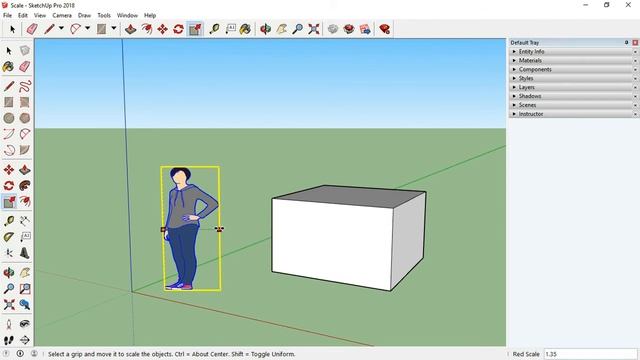This screenshot has height=360, width=640.
Task: Click the Make Component icon
Action: point(25,51)
